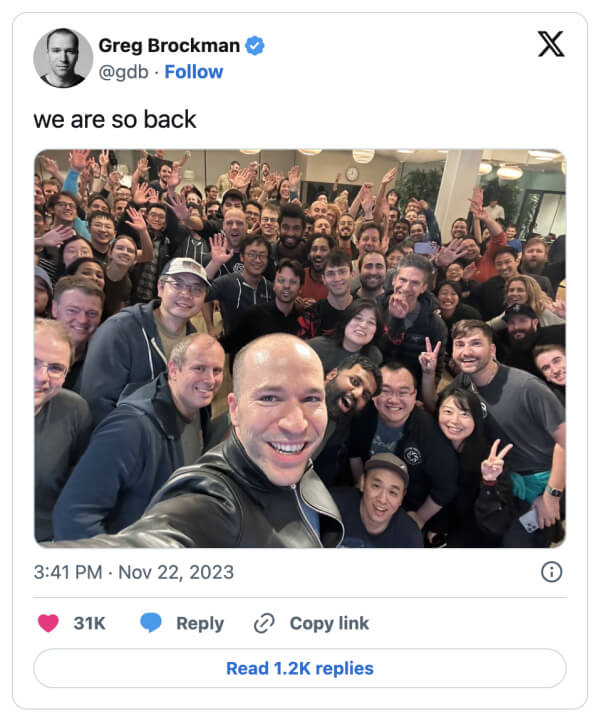Image resolution: width=600 pixels, height=719 pixels.
Task: Click the 3:41 PM time text
Action: tap(68, 572)
